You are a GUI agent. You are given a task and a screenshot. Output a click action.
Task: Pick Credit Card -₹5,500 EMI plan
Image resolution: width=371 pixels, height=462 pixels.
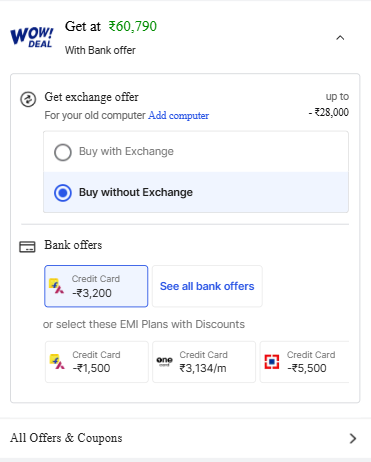tap(304, 362)
